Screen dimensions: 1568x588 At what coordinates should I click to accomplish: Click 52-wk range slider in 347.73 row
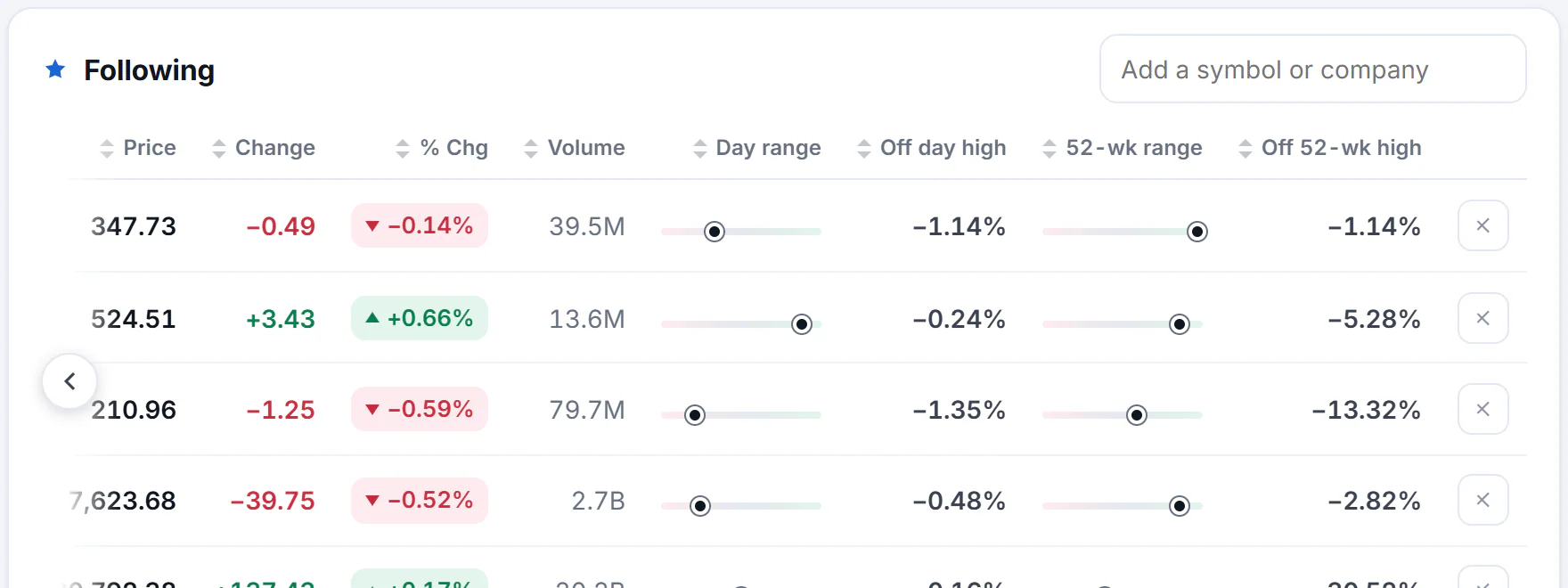pos(1124,232)
